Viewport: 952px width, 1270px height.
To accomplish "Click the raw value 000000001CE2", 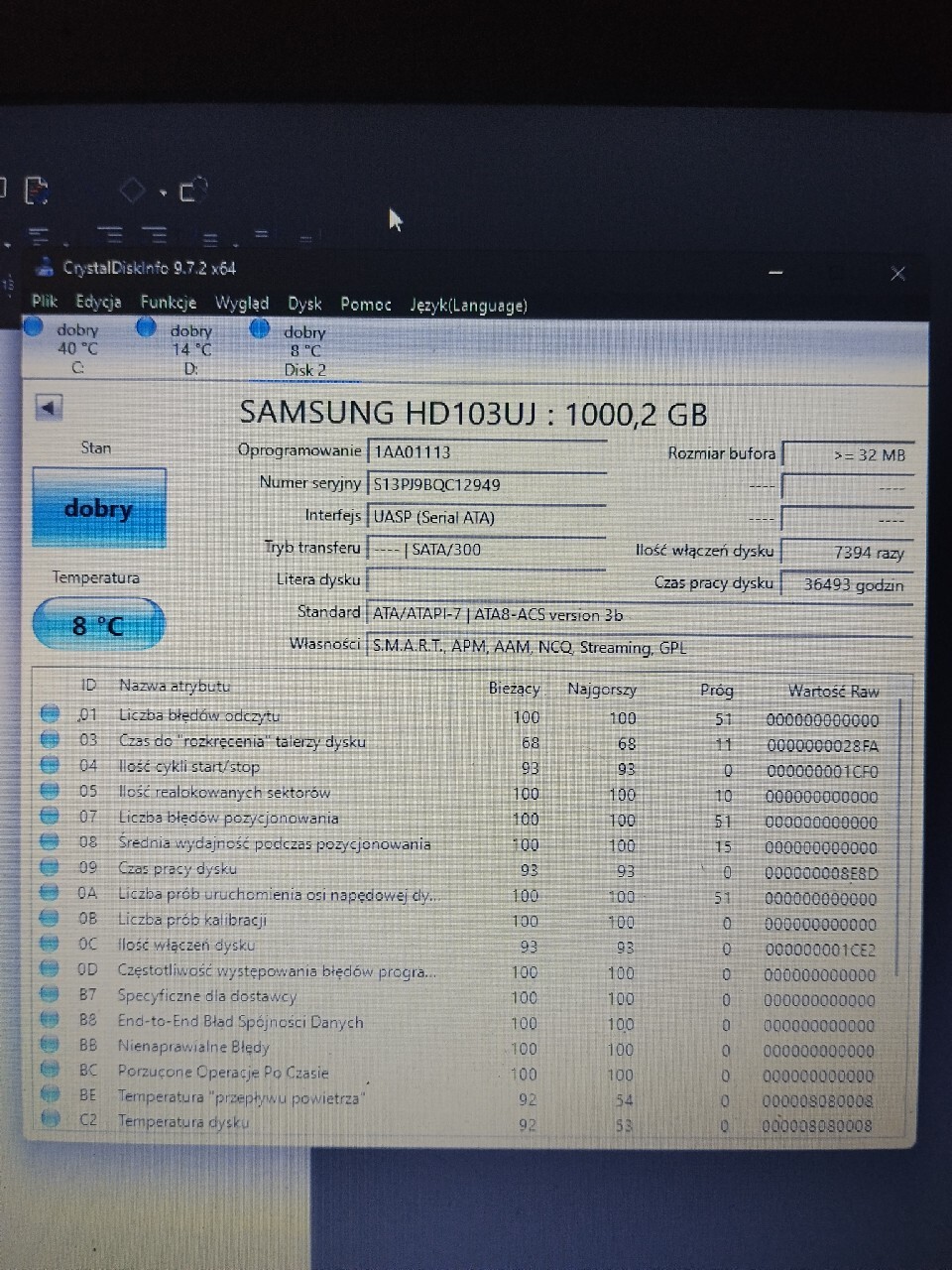I will [820, 950].
